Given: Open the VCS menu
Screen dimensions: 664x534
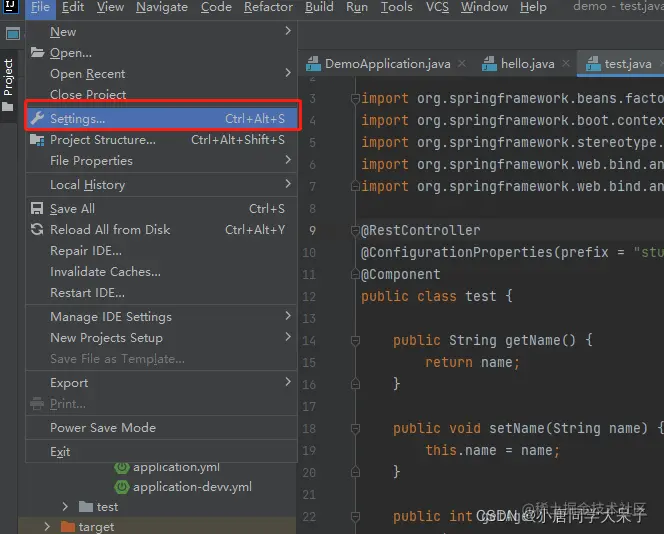Looking at the screenshot, I should click(x=437, y=7).
